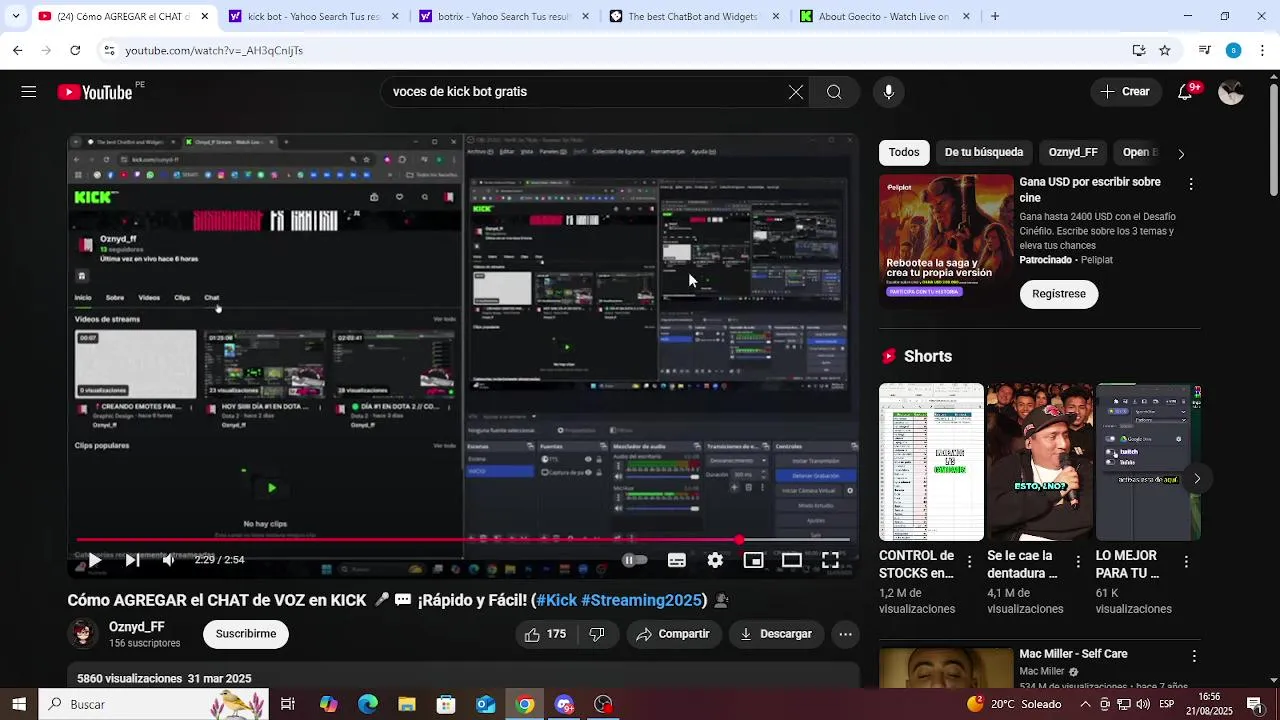Image resolution: width=1280 pixels, height=720 pixels.
Task: Like the video with 175 likes
Action: [545, 634]
